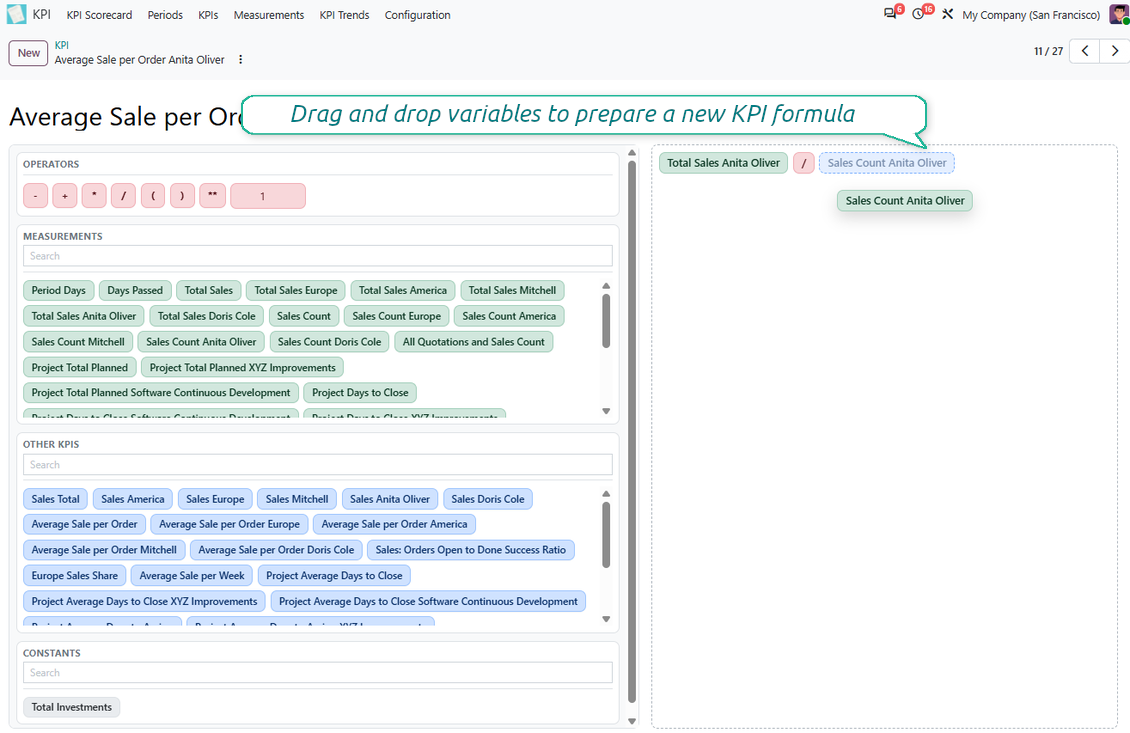Open the activities clock icon

tap(918, 14)
